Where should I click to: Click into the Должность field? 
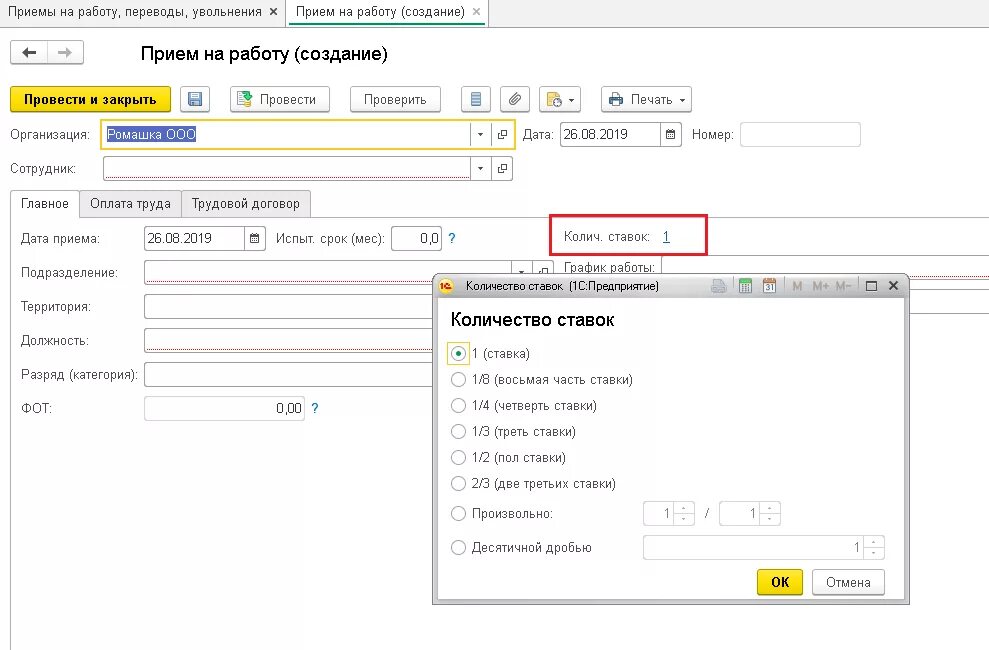pos(289,340)
